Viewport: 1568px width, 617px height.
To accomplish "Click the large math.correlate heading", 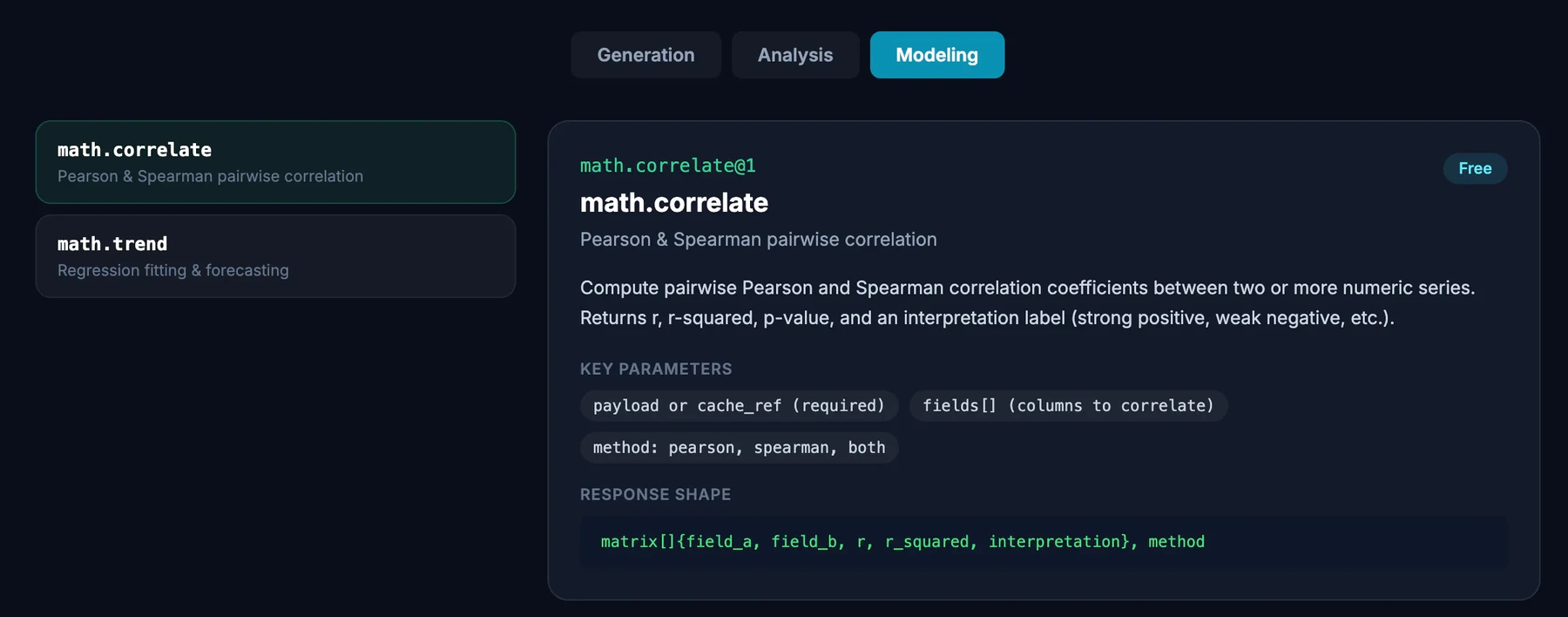I will click(x=674, y=202).
